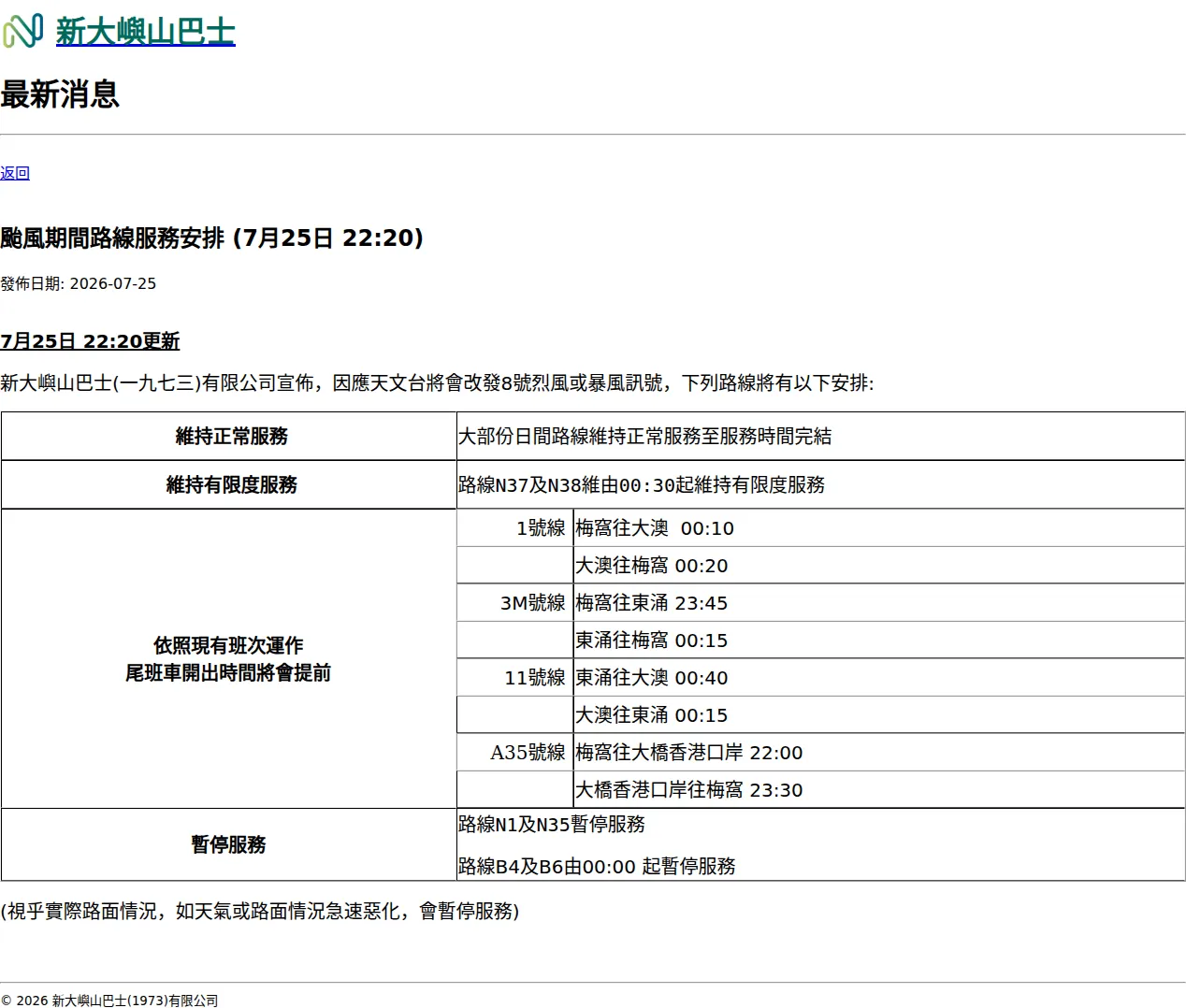Select the 最新消息 page heading
The image size is (1186, 1008).
(x=60, y=94)
